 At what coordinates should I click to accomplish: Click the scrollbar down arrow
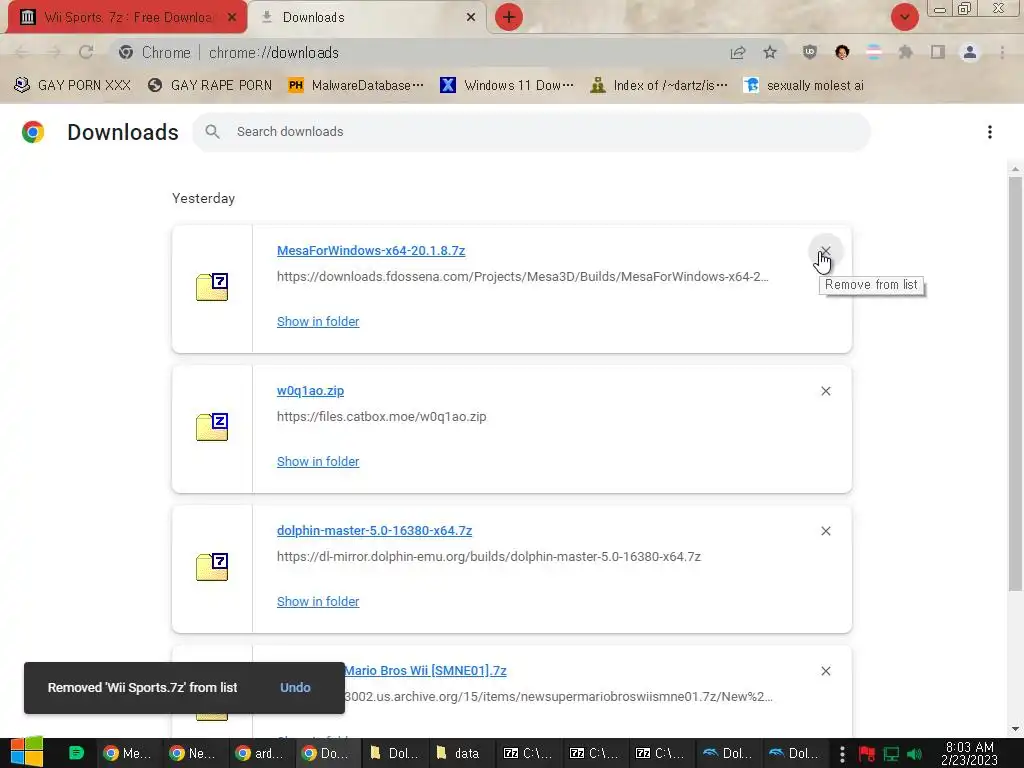[x=1015, y=729]
